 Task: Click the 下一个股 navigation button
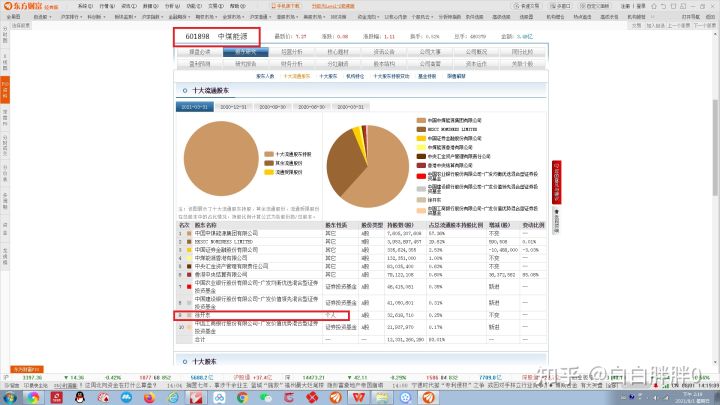click(x=704, y=26)
